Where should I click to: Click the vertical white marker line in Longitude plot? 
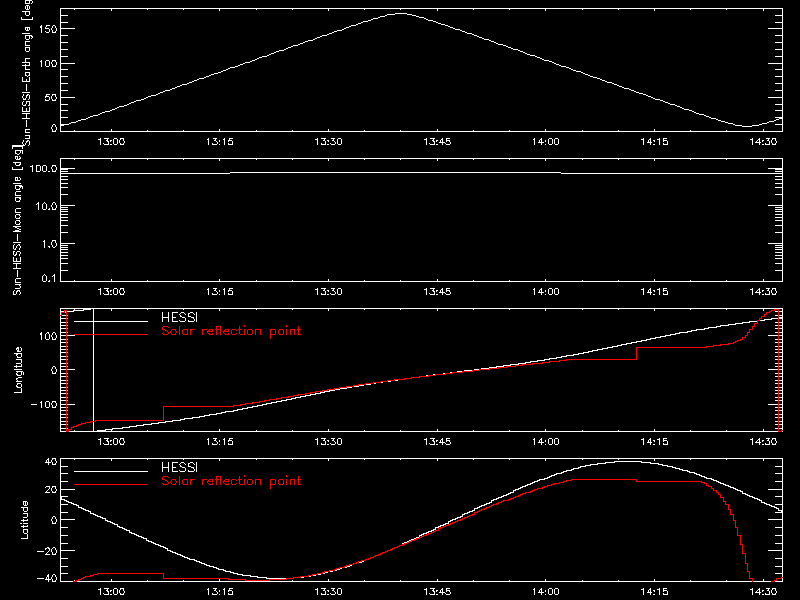93,370
